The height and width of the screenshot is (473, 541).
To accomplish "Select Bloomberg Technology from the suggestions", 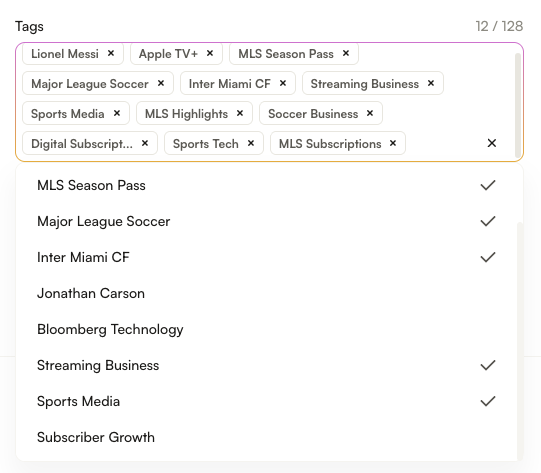I will (x=266, y=329).
